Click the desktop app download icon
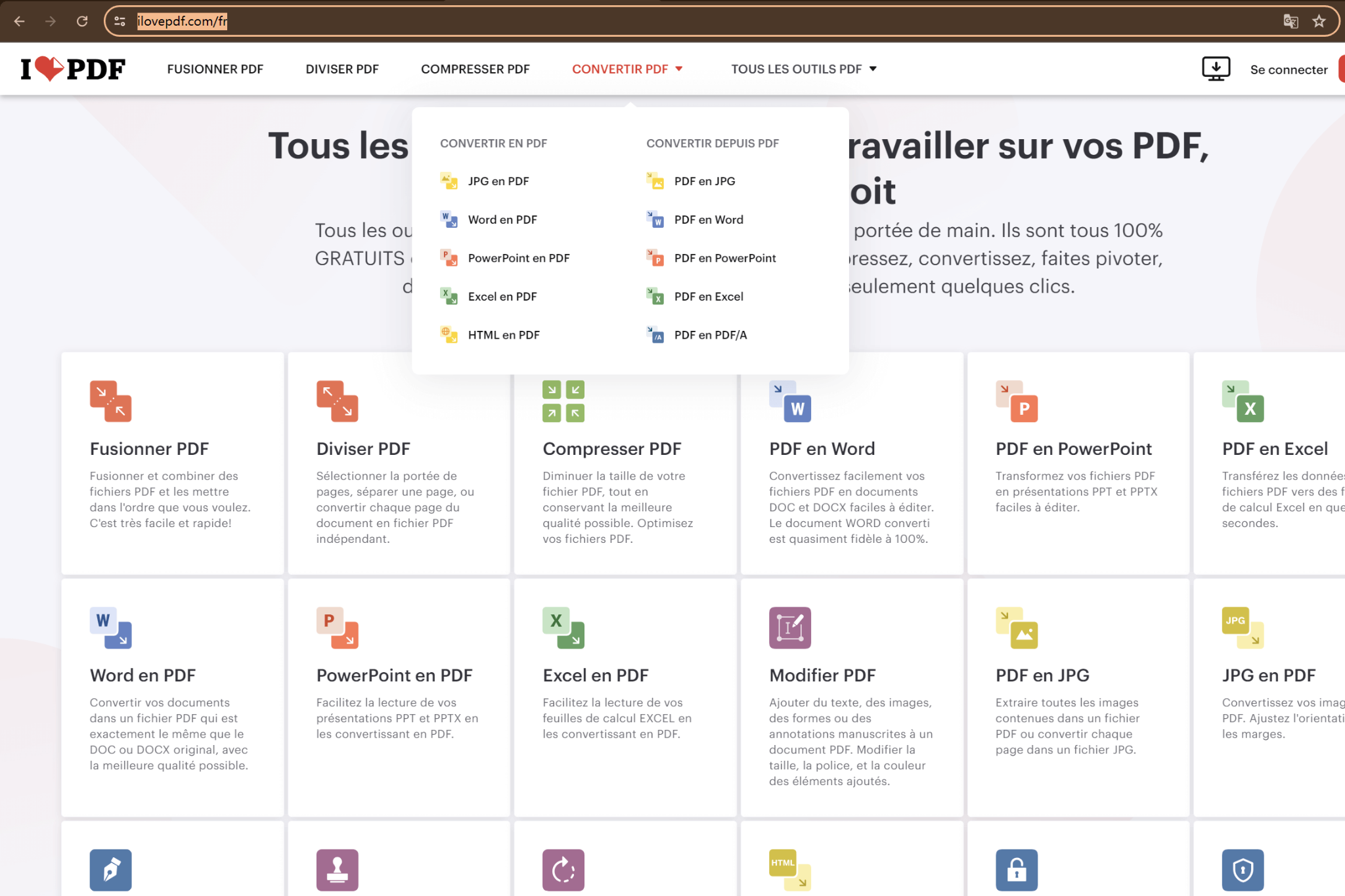 1216,68
